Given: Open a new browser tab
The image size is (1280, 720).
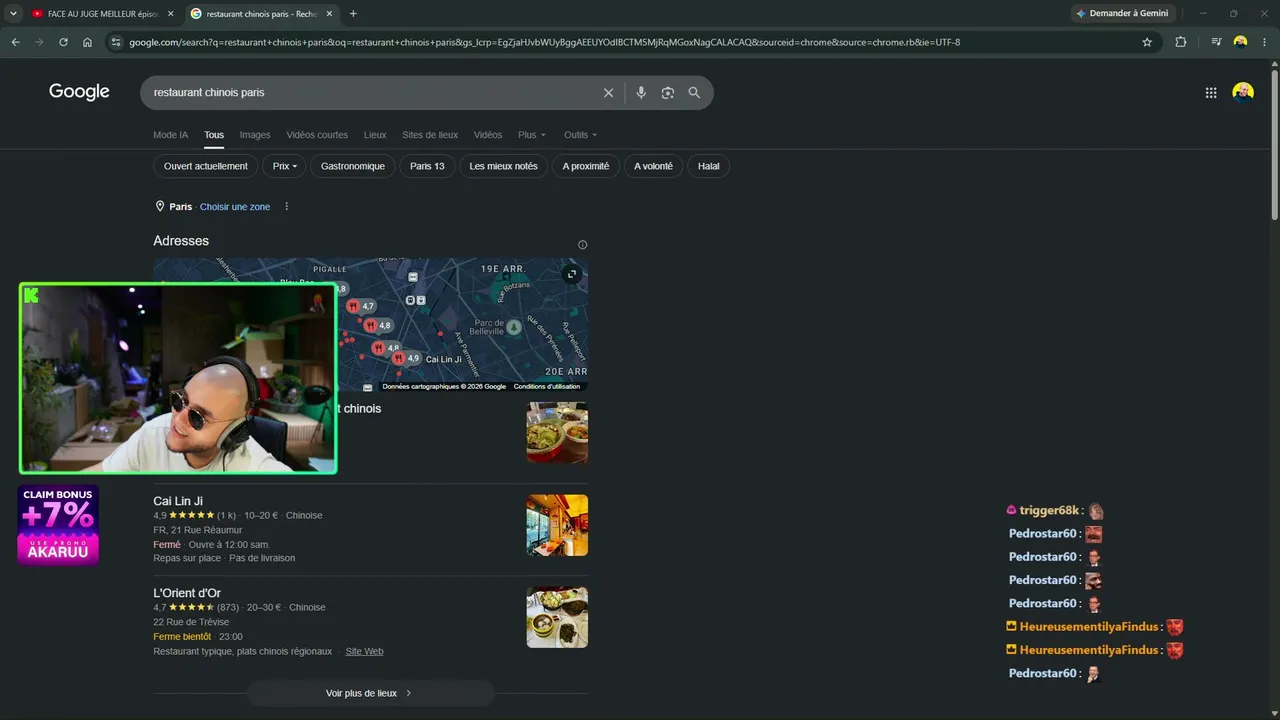Looking at the screenshot, I should coord(353,14).
